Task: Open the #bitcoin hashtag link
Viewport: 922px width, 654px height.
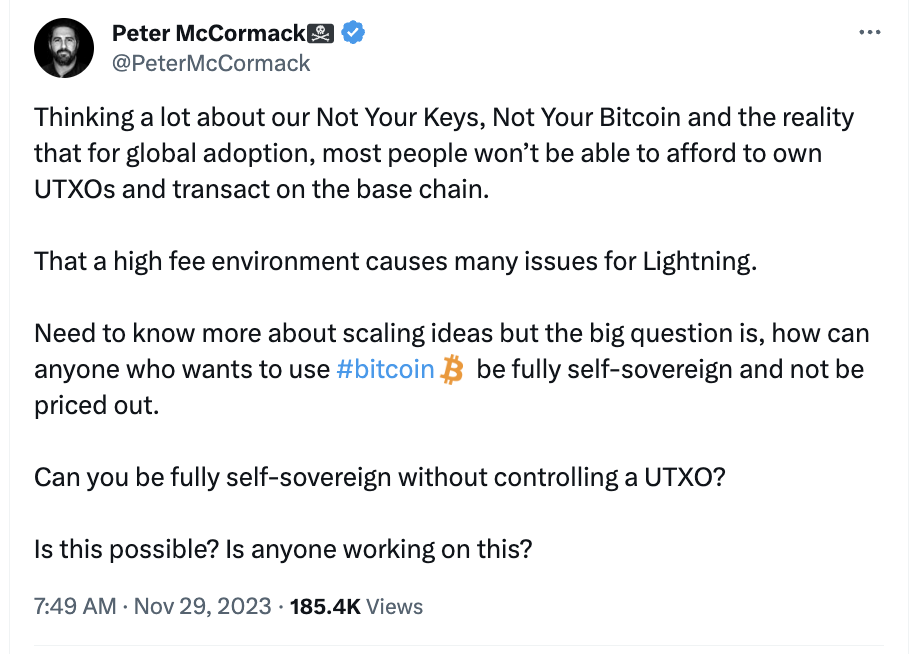Action: (385, 369)
